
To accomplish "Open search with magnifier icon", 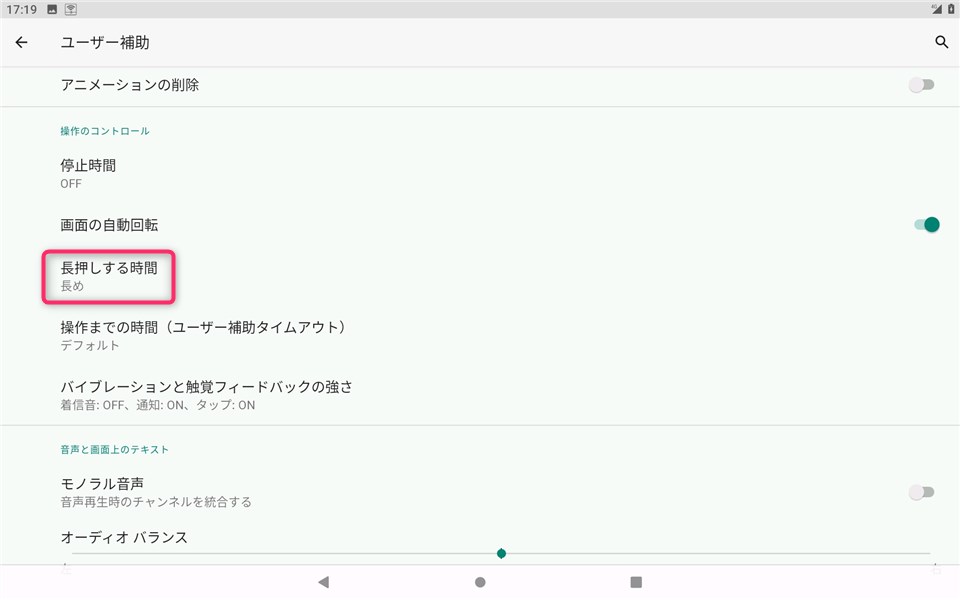I will point(942,42).
